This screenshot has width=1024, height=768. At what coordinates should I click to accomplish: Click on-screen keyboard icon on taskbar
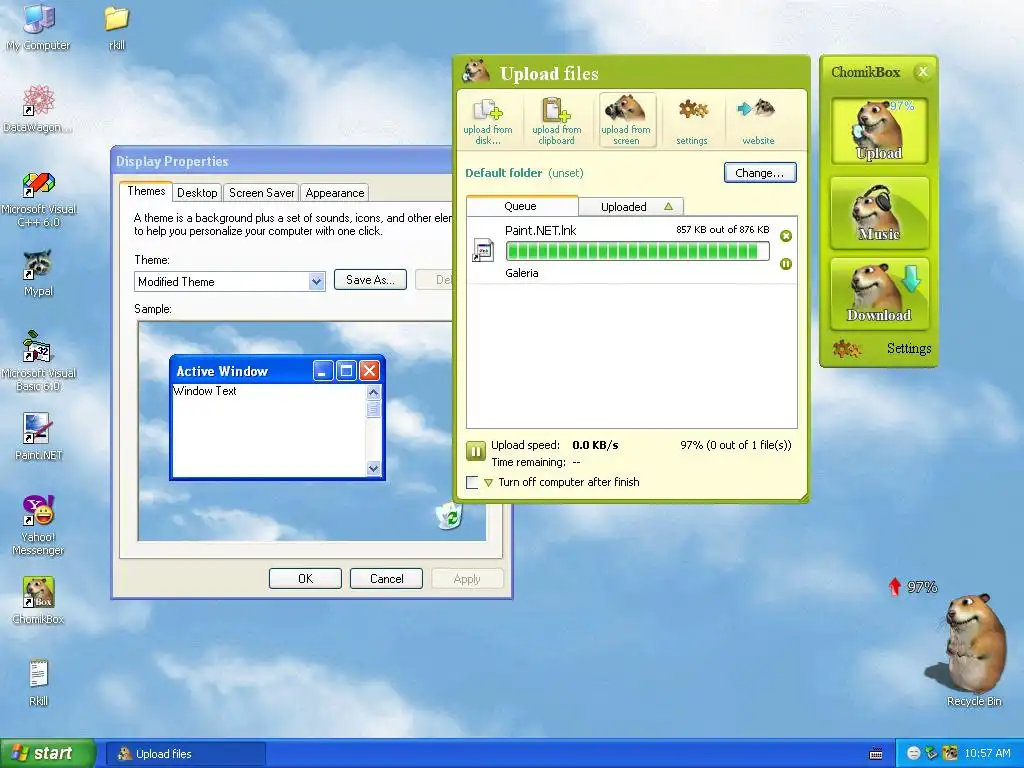[876, 754]
